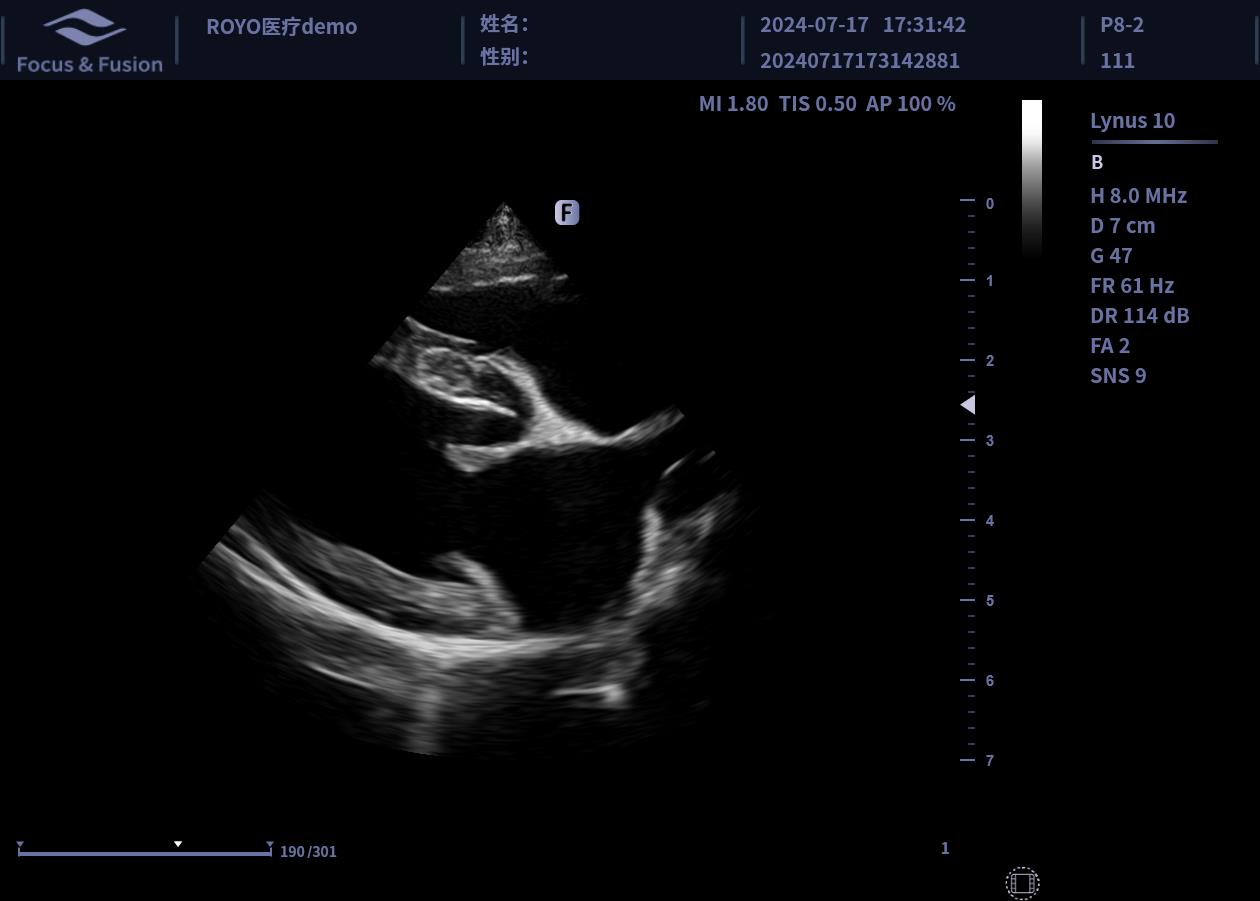The image size is (1260, 901).
Task: Select the Lynus 10 preset title
Action: point(1132,121)
